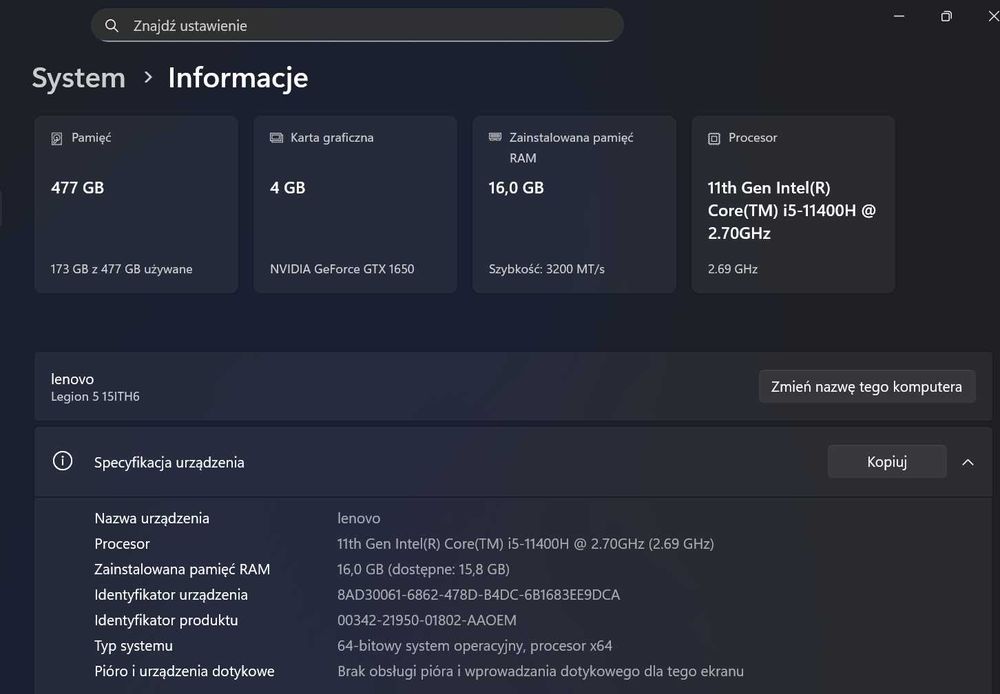Open the Karta graficzna 4 GB card
The image size is (1000, 694).
[x=355, y=204]
